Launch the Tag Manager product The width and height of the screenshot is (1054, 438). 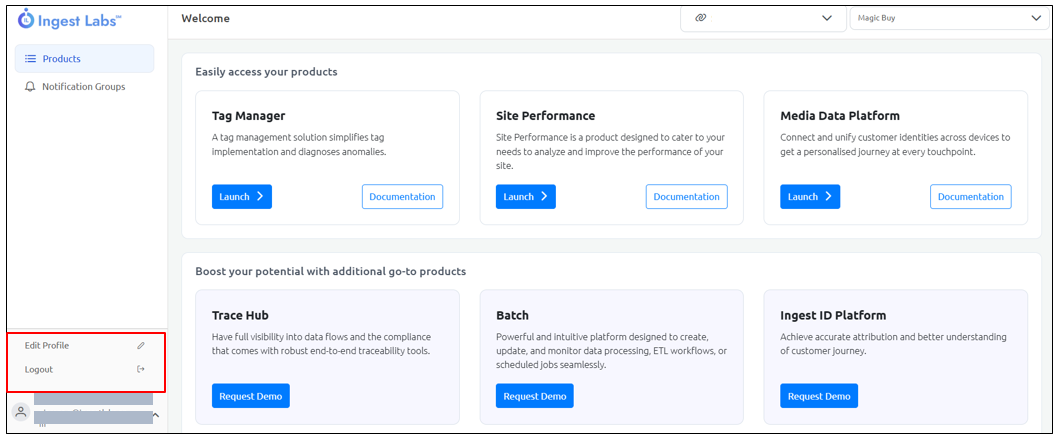tap(241, 197)
